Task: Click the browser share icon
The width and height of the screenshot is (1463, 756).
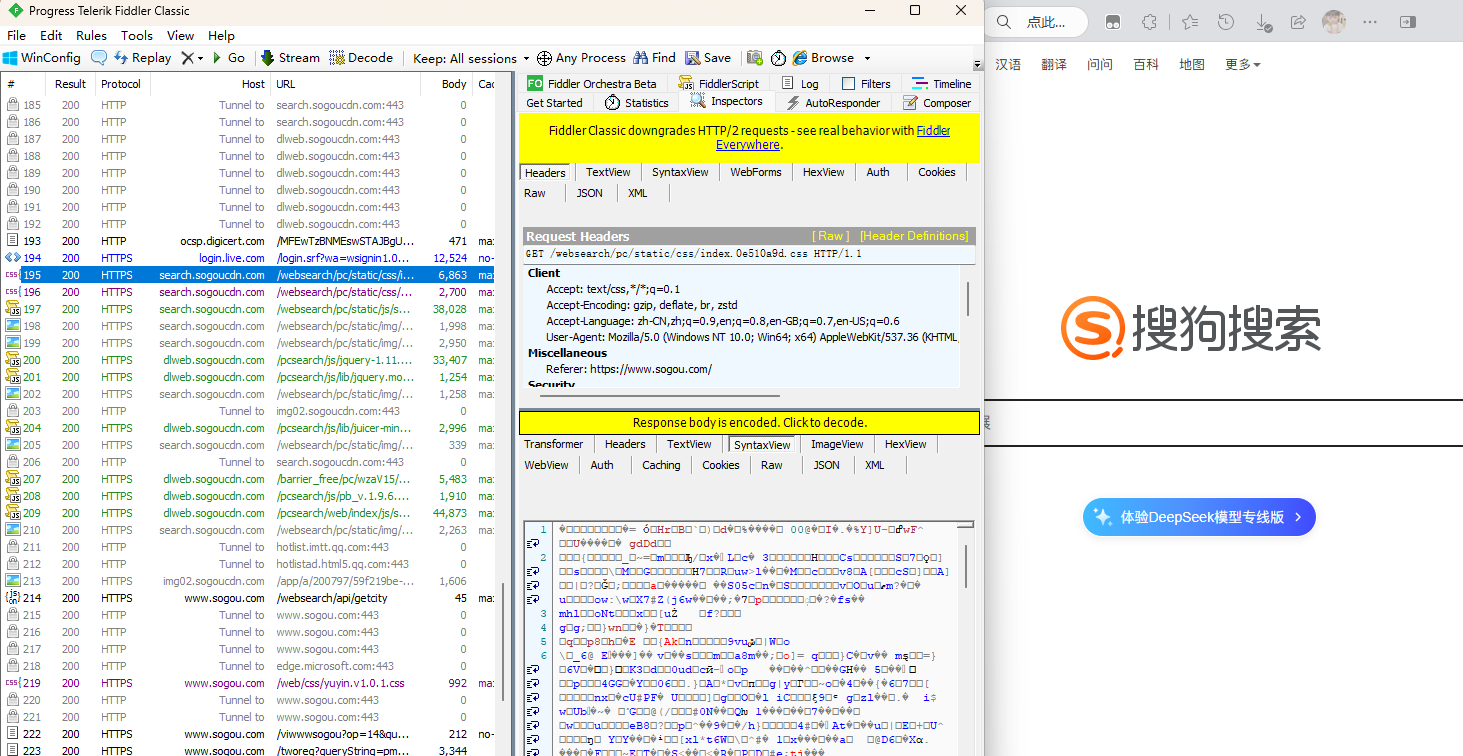Action: [x=1298, y=22]
